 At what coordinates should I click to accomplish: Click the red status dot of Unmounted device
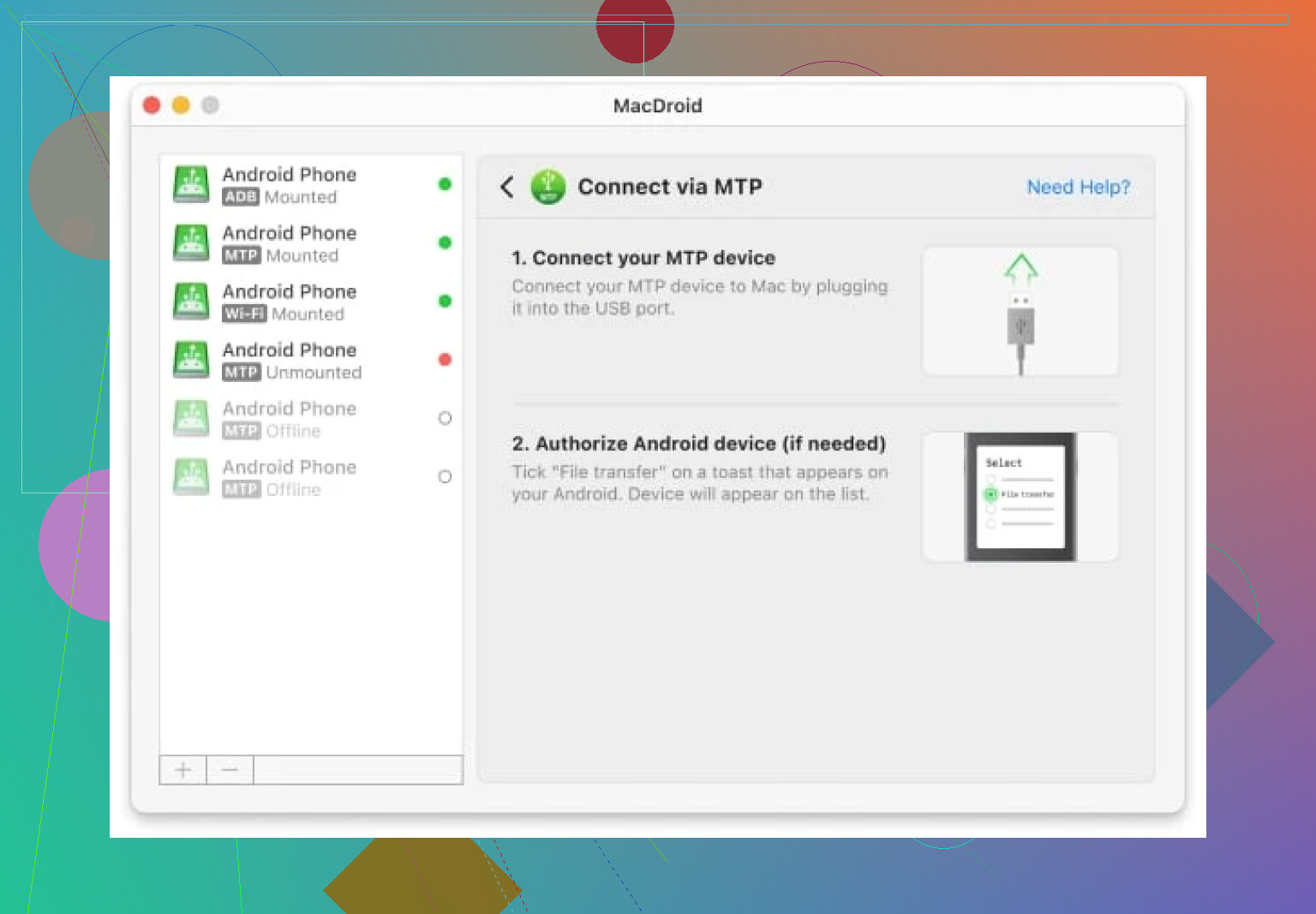pos(445,360)
